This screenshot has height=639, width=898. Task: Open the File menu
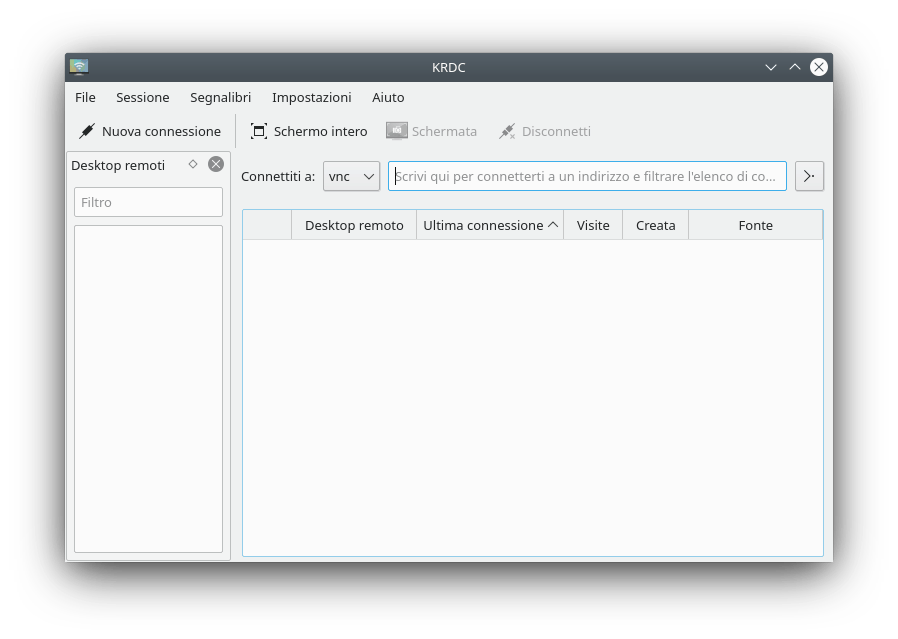(x=85, y=97)
